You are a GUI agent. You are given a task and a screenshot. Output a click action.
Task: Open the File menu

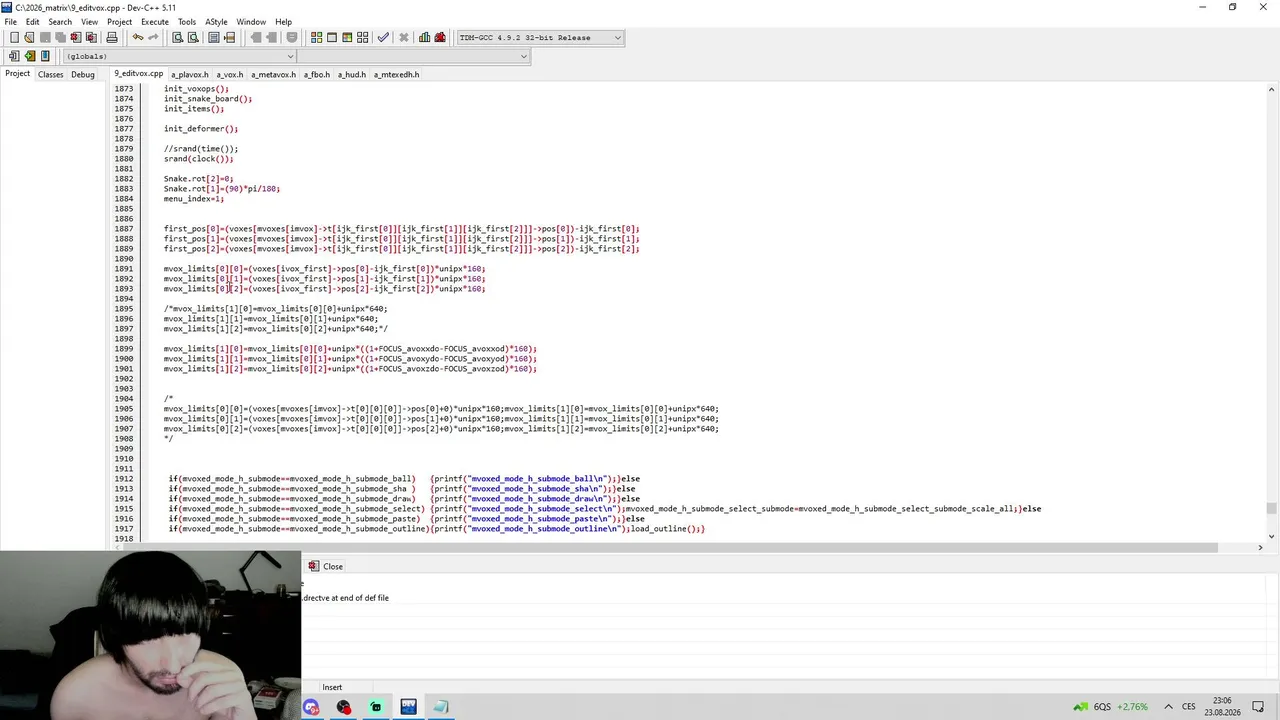[x=10, y=22]
